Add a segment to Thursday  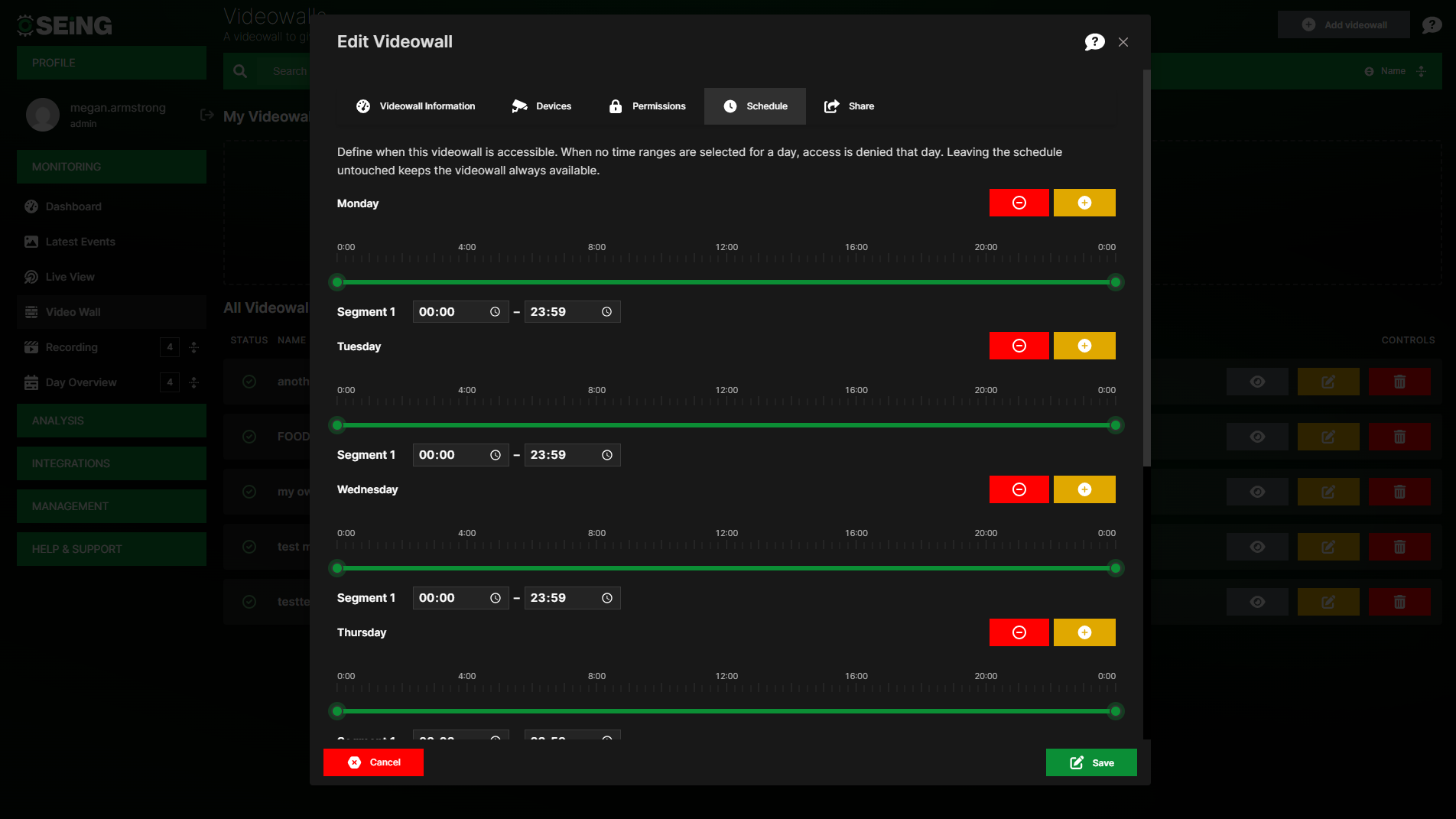point(1084,632)
